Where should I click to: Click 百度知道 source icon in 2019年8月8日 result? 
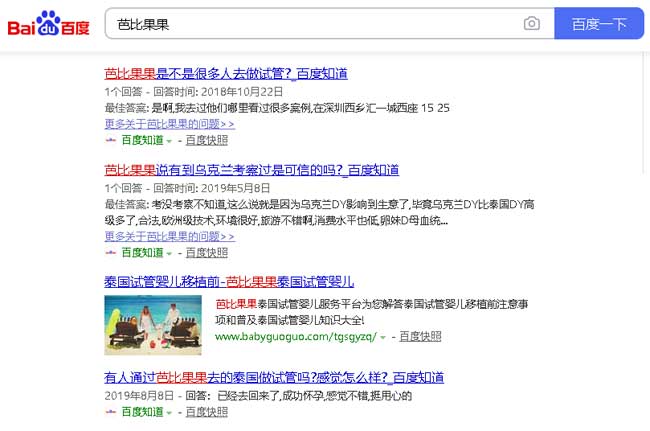[x=111, y=412]
